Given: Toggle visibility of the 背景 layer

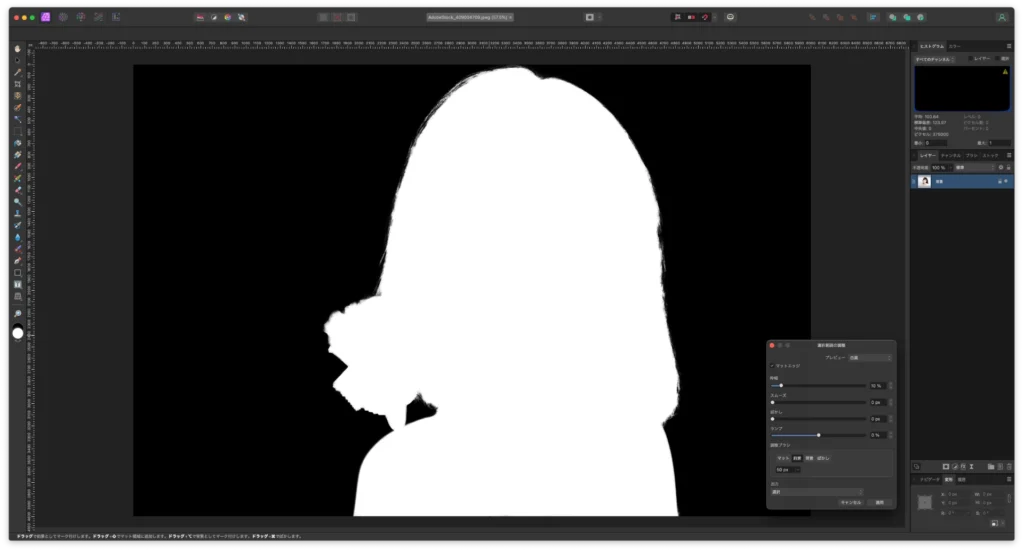Looking at the screenshot, I should (x=1007, y=181).
